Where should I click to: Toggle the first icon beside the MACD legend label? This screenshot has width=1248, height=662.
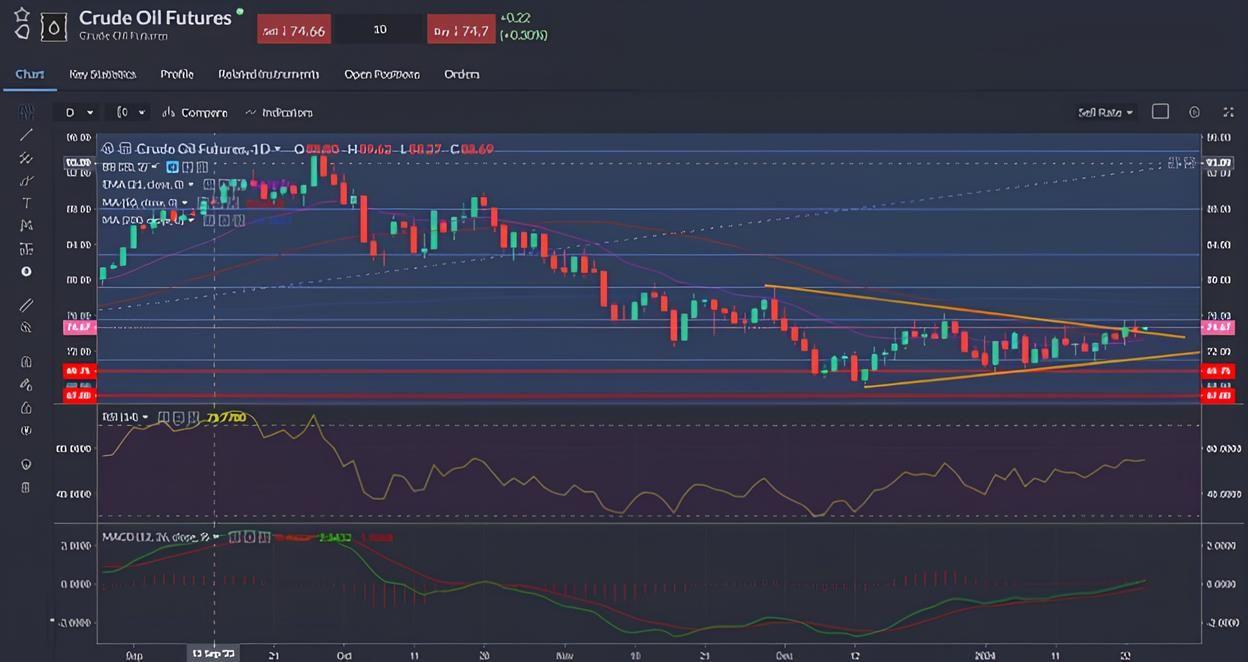coord(234,537)
